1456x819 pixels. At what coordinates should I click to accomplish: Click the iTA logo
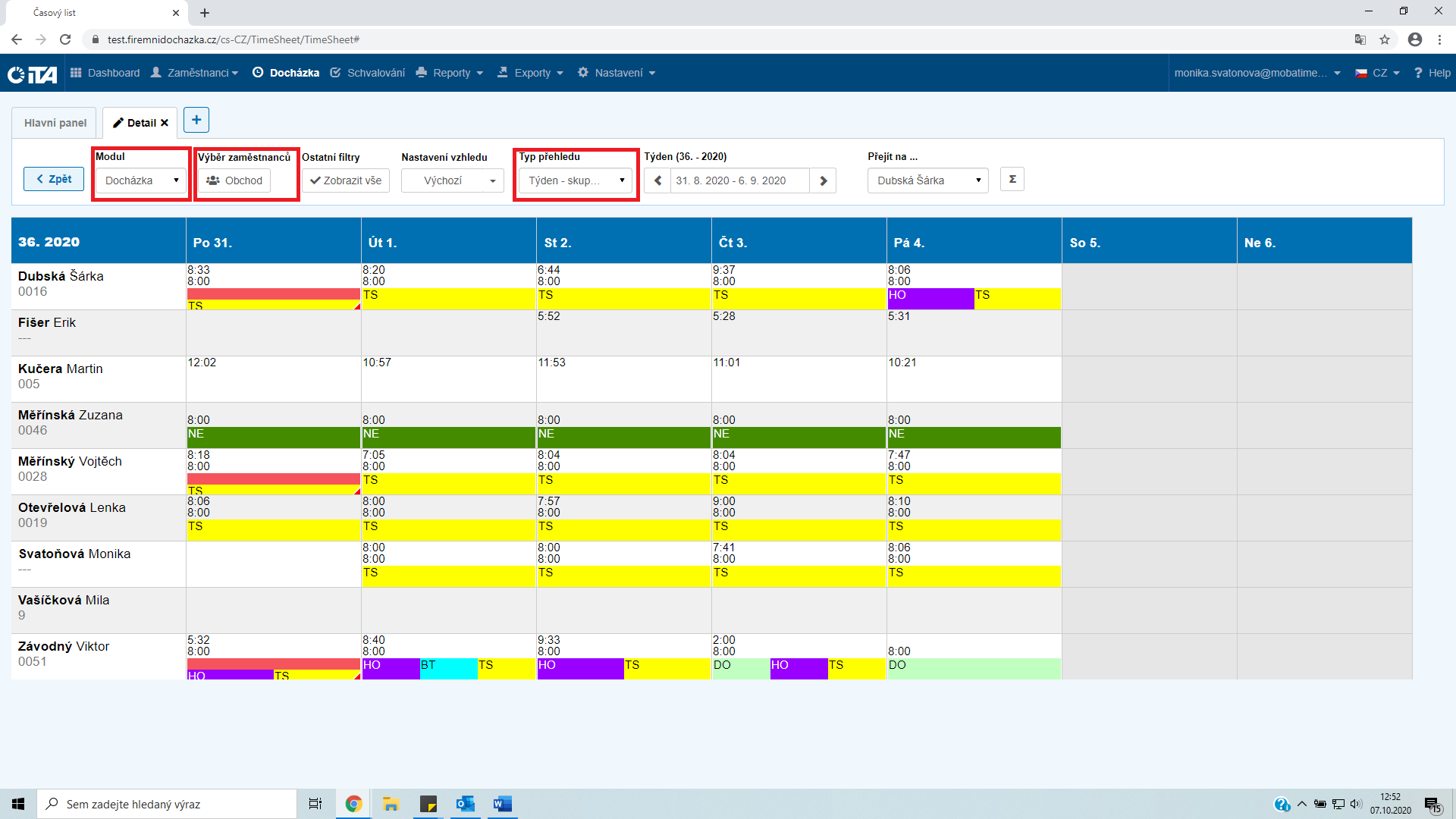(33, 74)
